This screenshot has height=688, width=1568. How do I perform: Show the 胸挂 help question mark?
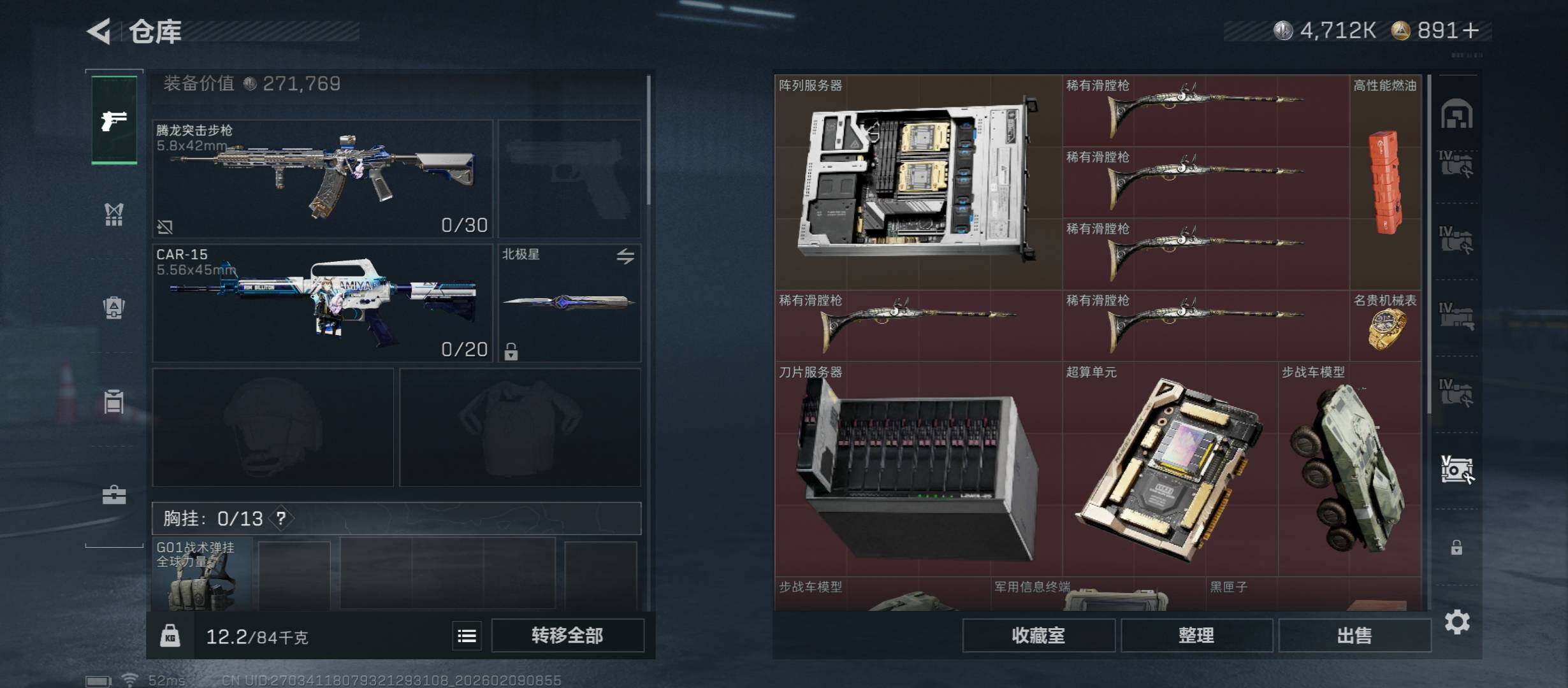pos(280,519)
